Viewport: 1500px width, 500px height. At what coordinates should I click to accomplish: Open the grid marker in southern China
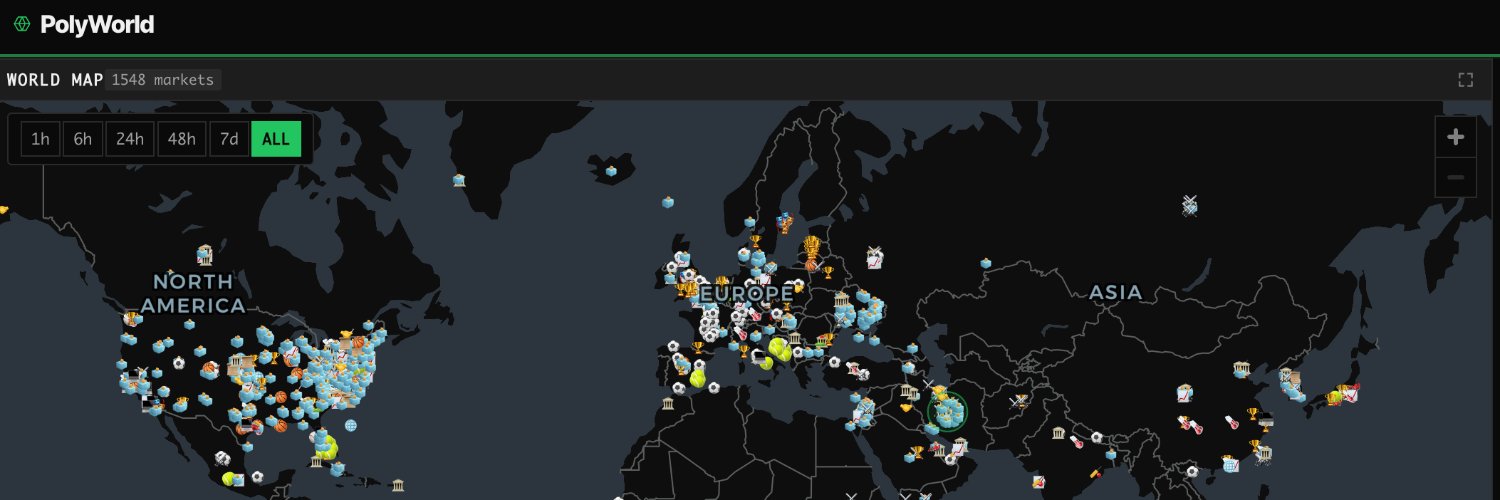click(x=1230, y=464)
